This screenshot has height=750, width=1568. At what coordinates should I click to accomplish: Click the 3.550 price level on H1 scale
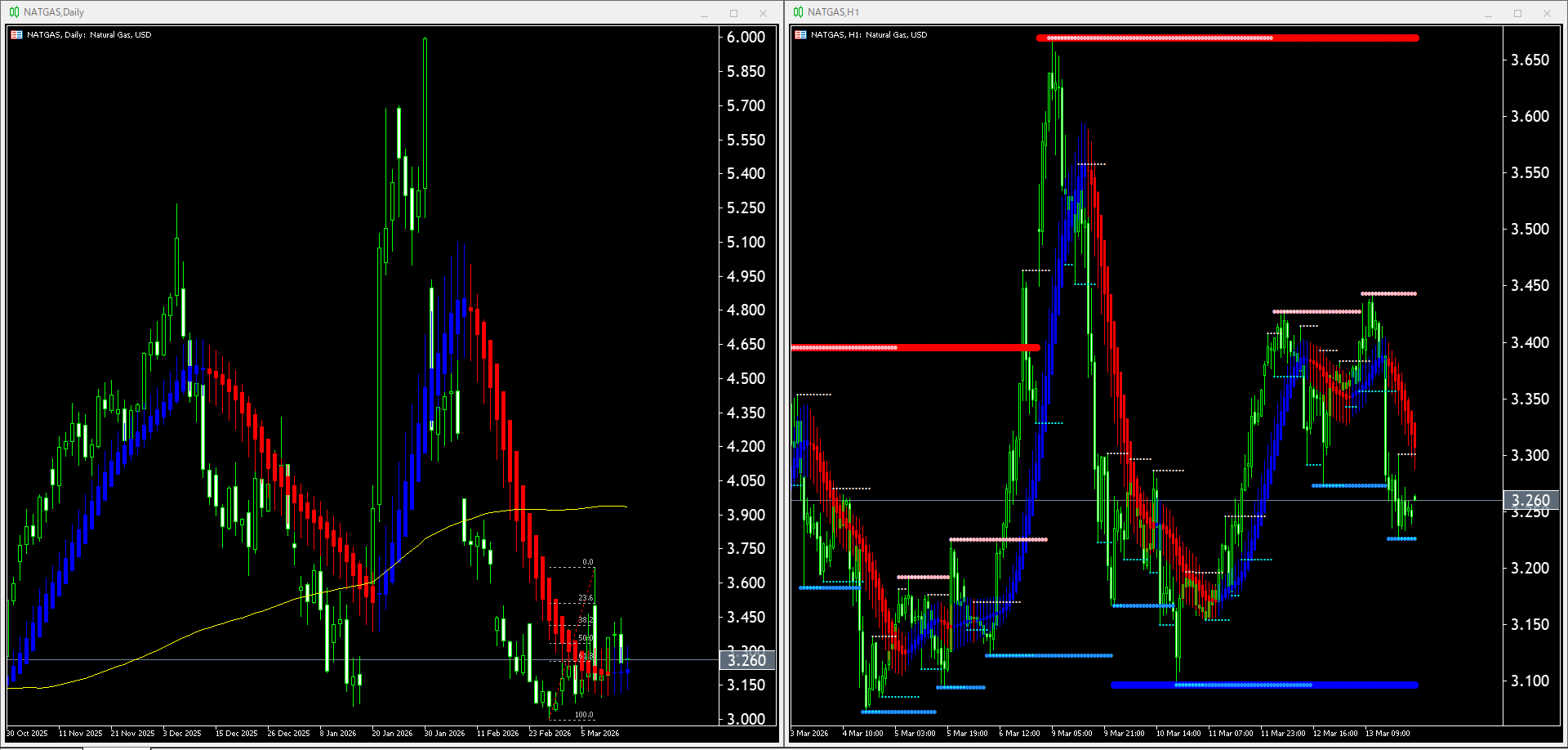tap(1530, 172)
